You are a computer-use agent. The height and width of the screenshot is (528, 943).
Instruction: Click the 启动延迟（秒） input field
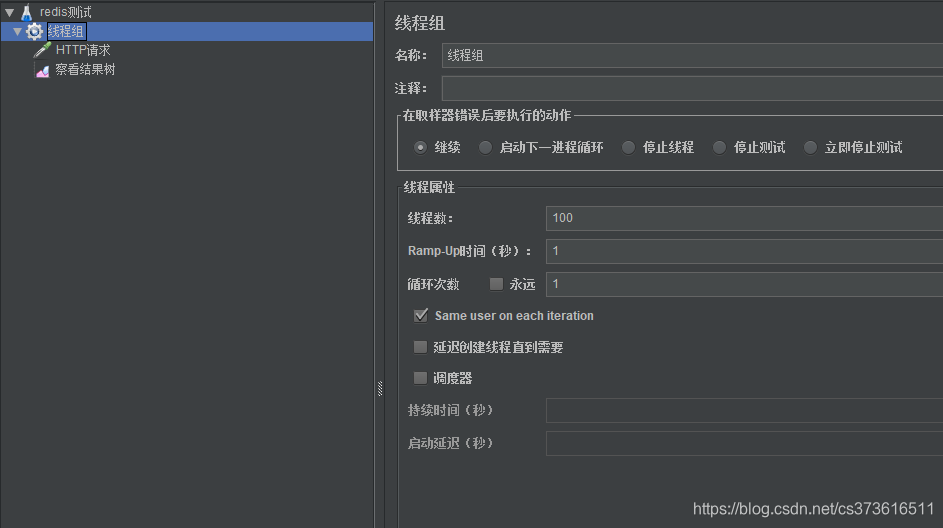pyautogui.click(x=745, y=443)
